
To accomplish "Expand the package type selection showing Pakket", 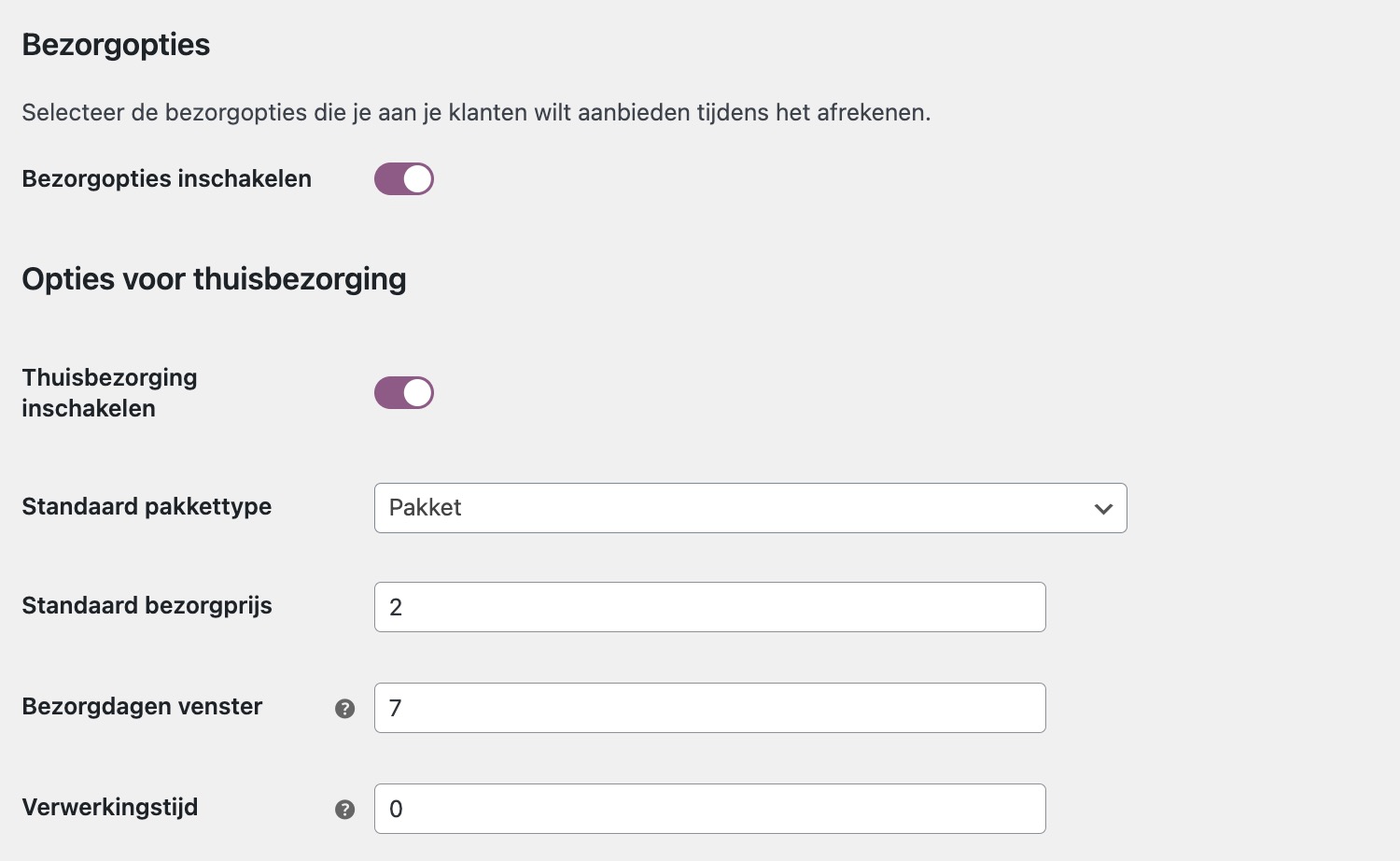I will click(x=750, y=508).
